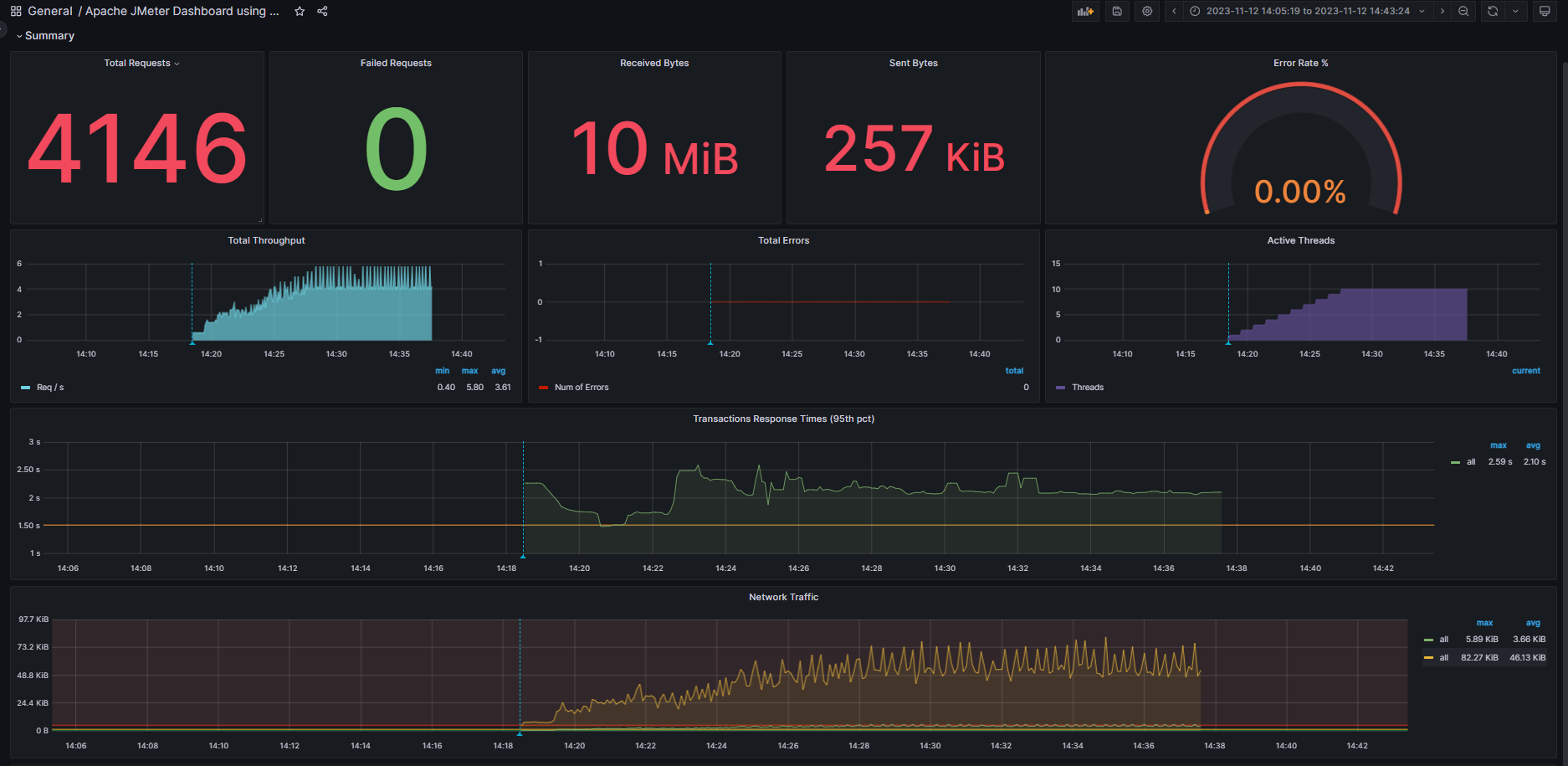Shift time range backward with left arrow
This screenshot has width=1568, height=766.
coord(1174,11)
